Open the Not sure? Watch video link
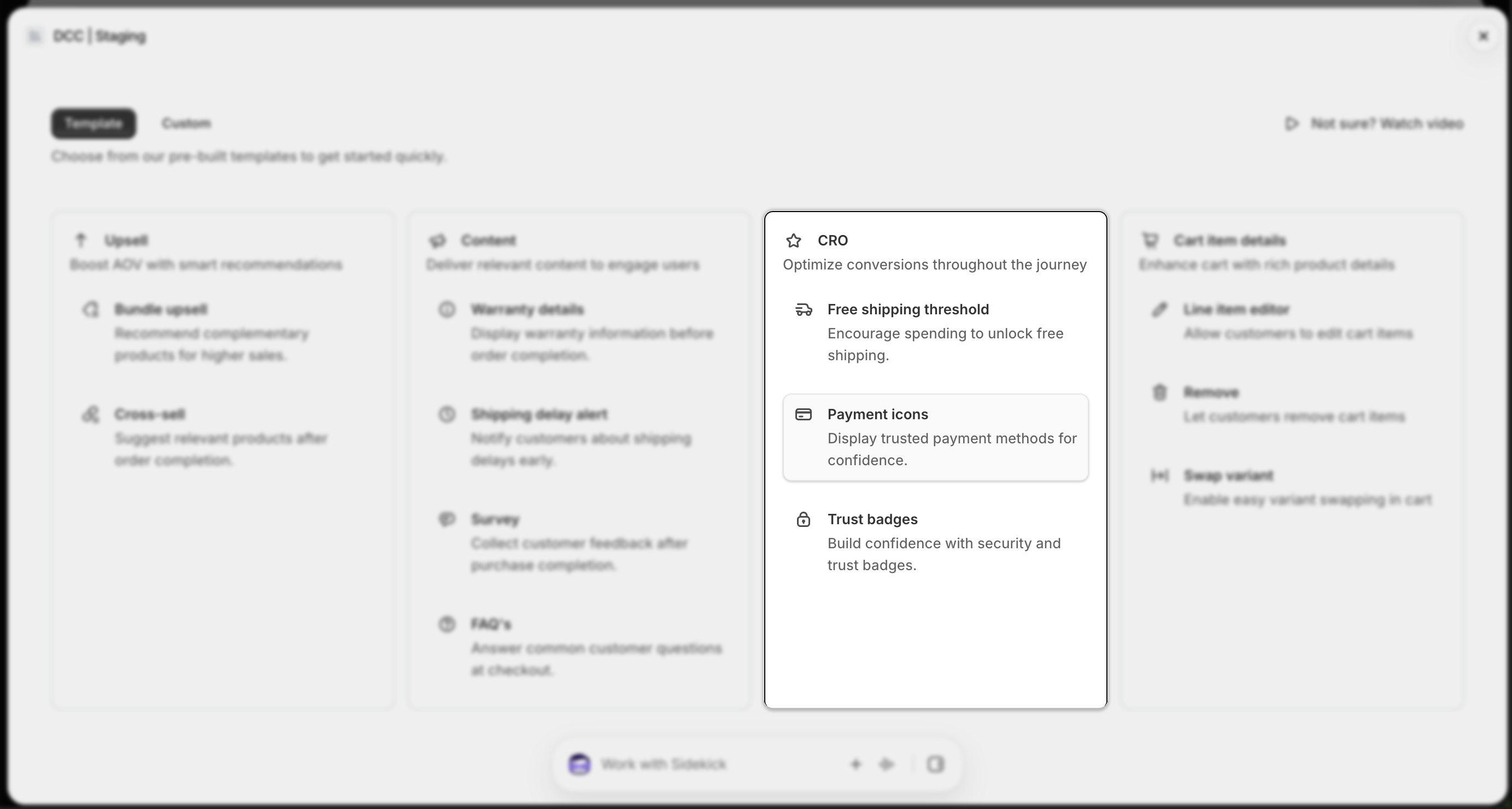 click(x=1374, y=124)
